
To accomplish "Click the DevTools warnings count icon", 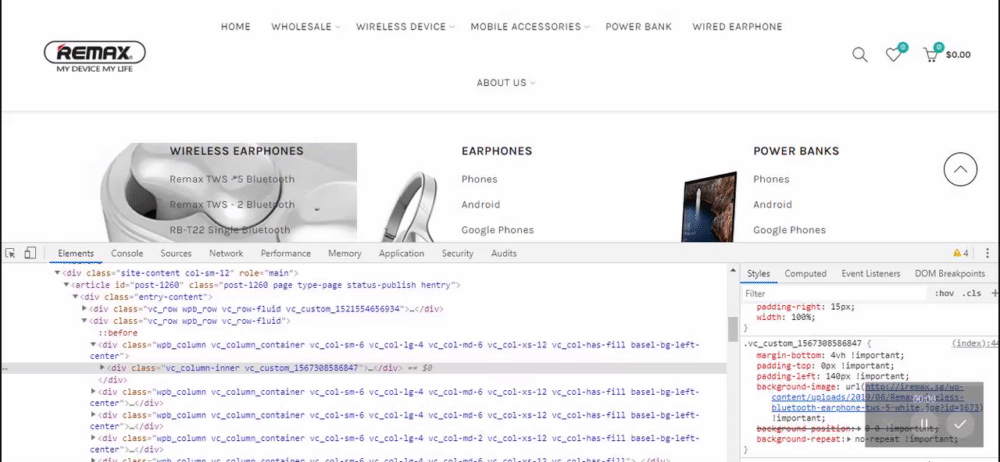I will pyautogui.click(x=960, y=253).
